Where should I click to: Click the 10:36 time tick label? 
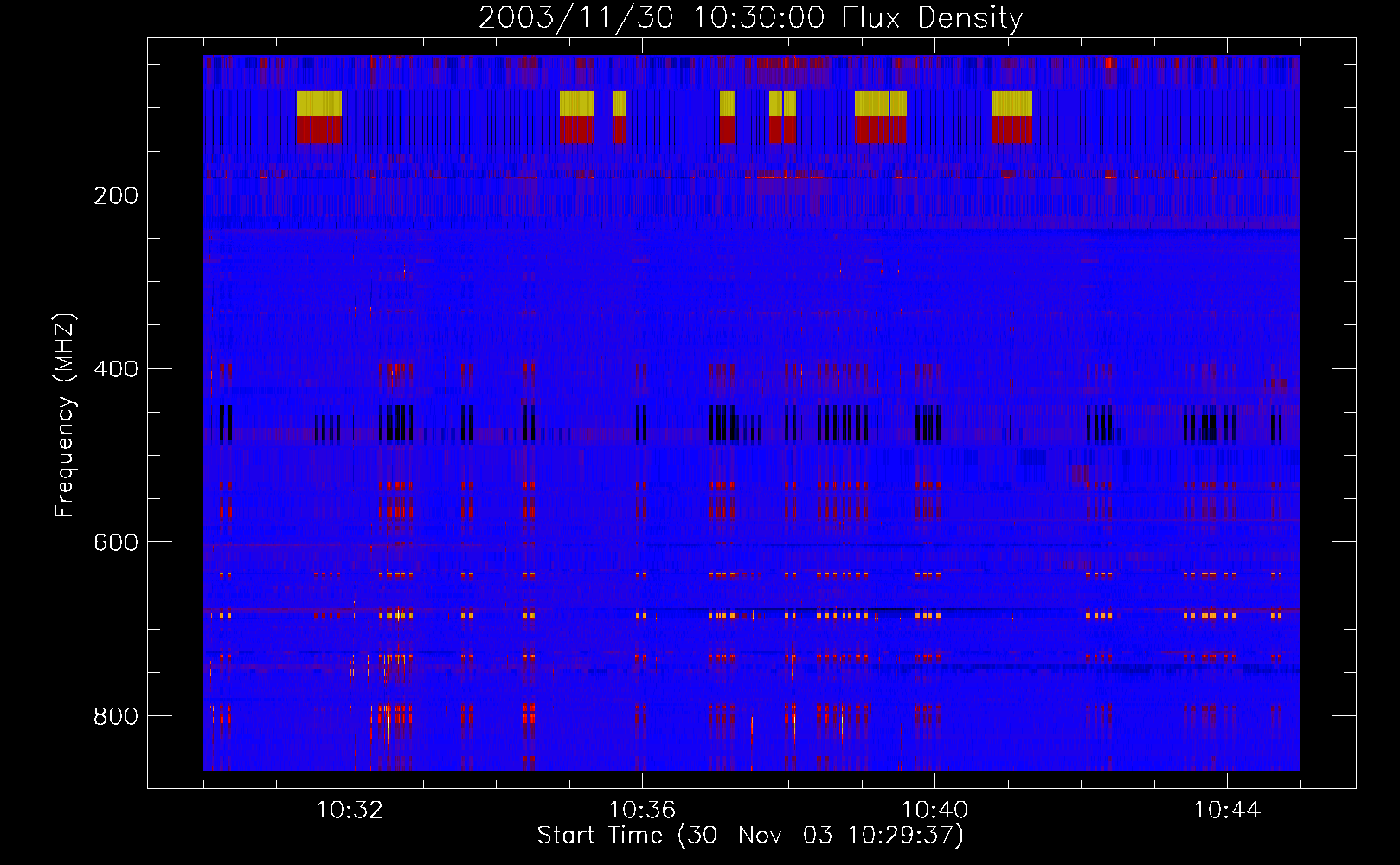point(642,810)
